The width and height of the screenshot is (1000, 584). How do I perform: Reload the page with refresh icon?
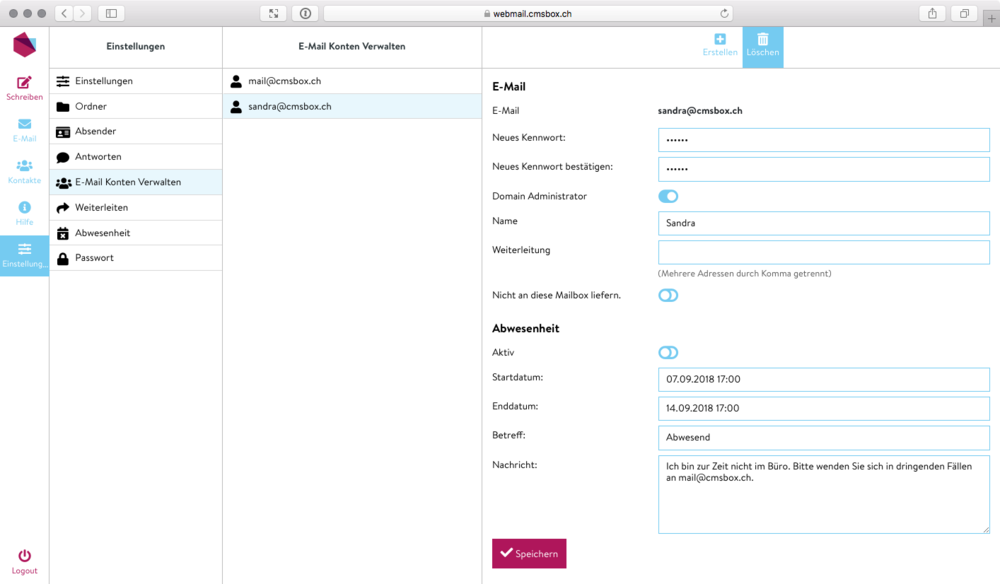(x=724, y=13)
